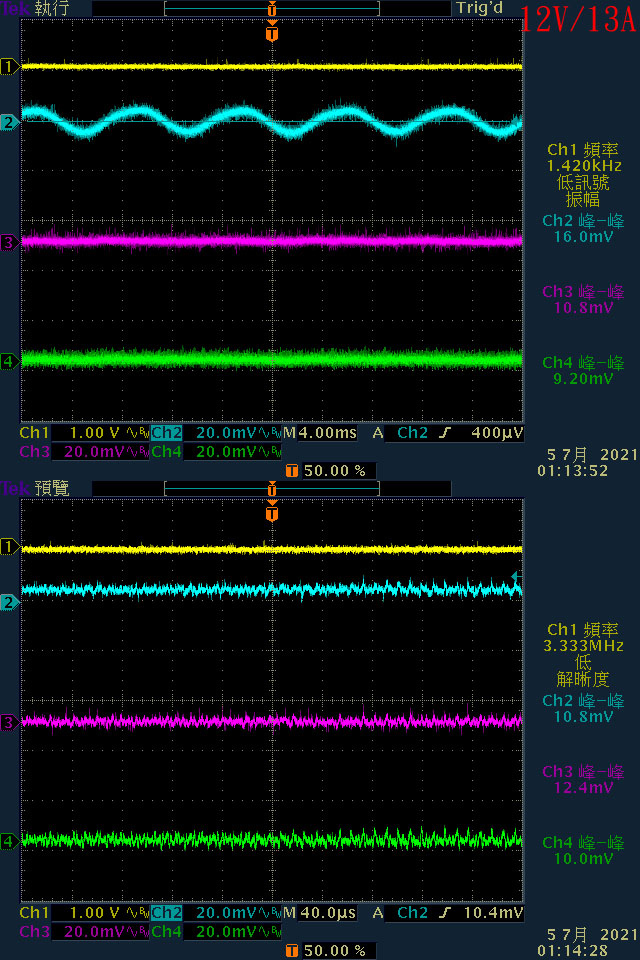Image resolution: width=640 pixels, height=960 pixels.
Task: Click the 低 解晰度 low-resolution warning text
Action: click(583, 671)
